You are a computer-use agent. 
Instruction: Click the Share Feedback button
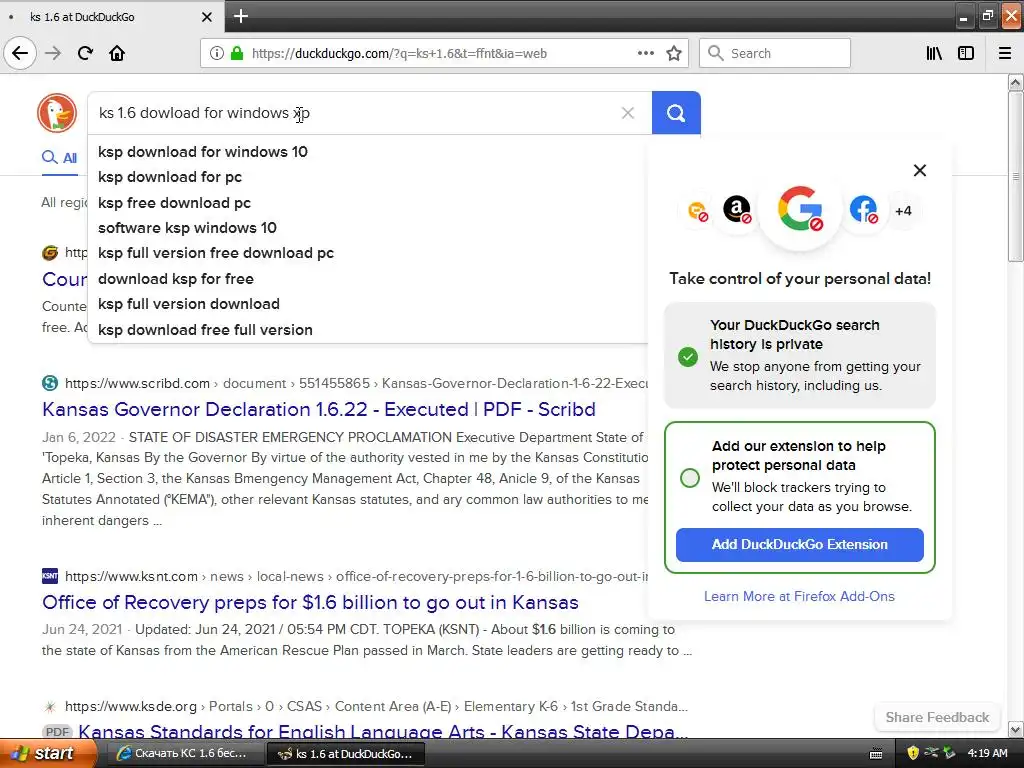937,717
